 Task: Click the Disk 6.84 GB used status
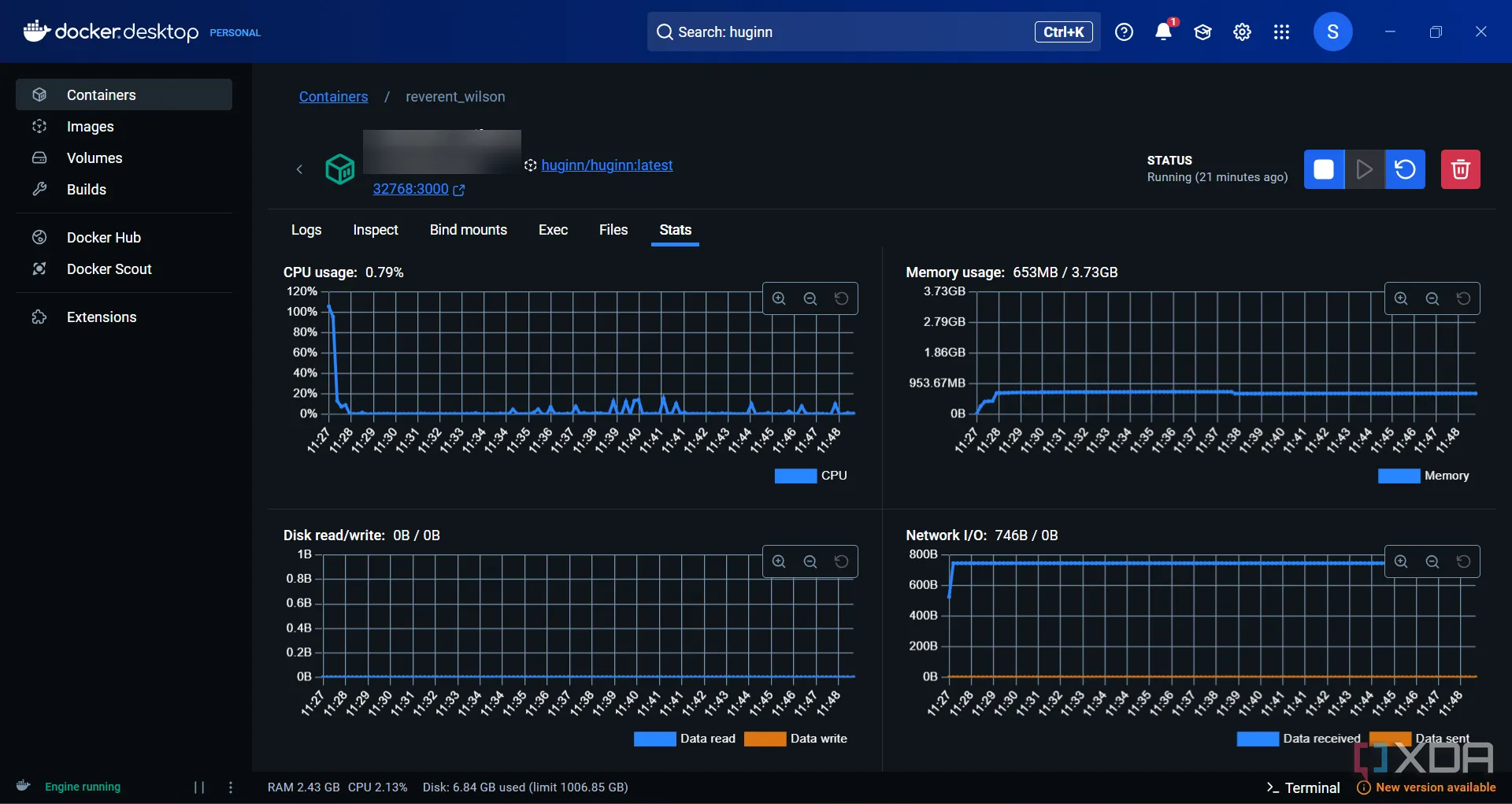[x=525, y=787]
